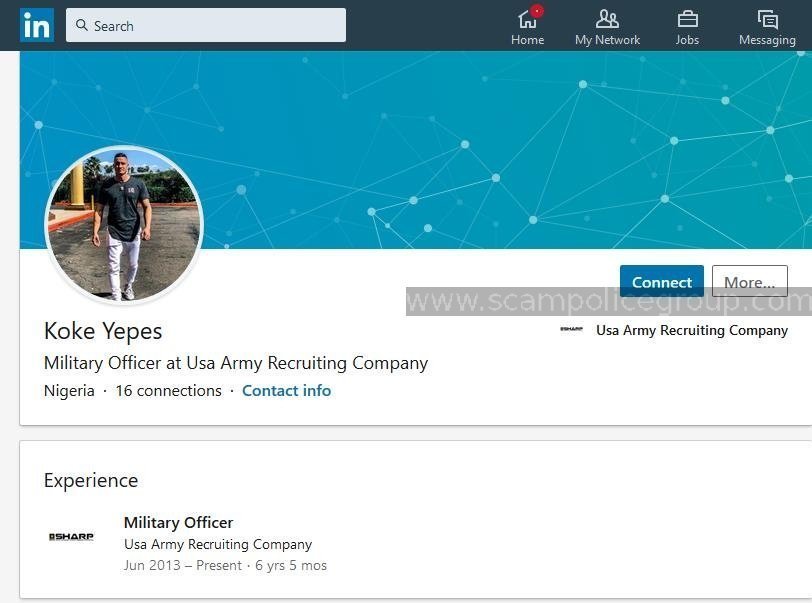812x603 pixels.
Task: Open the My Network icon
Action: (607, 18)
